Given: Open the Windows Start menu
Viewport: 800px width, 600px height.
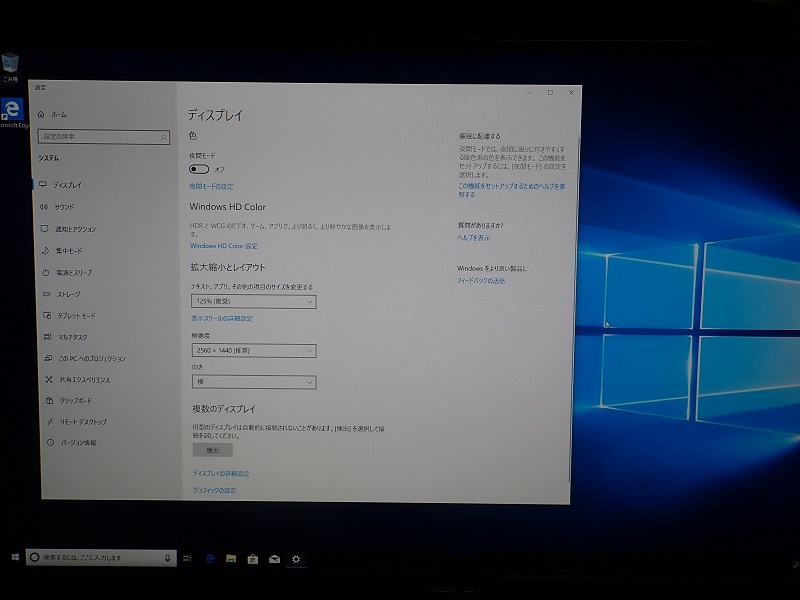Looking at the screenshot, I should pyautogui.click(x=15, y=557).
